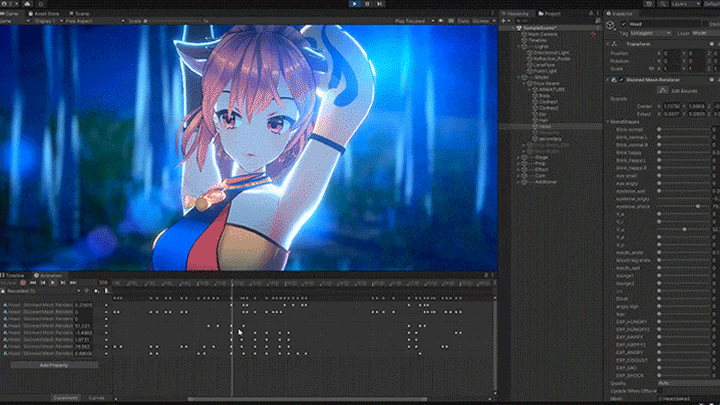Toggle filter by selection icon in Animation window
The image size is (720, 405).
click(87, 291)
